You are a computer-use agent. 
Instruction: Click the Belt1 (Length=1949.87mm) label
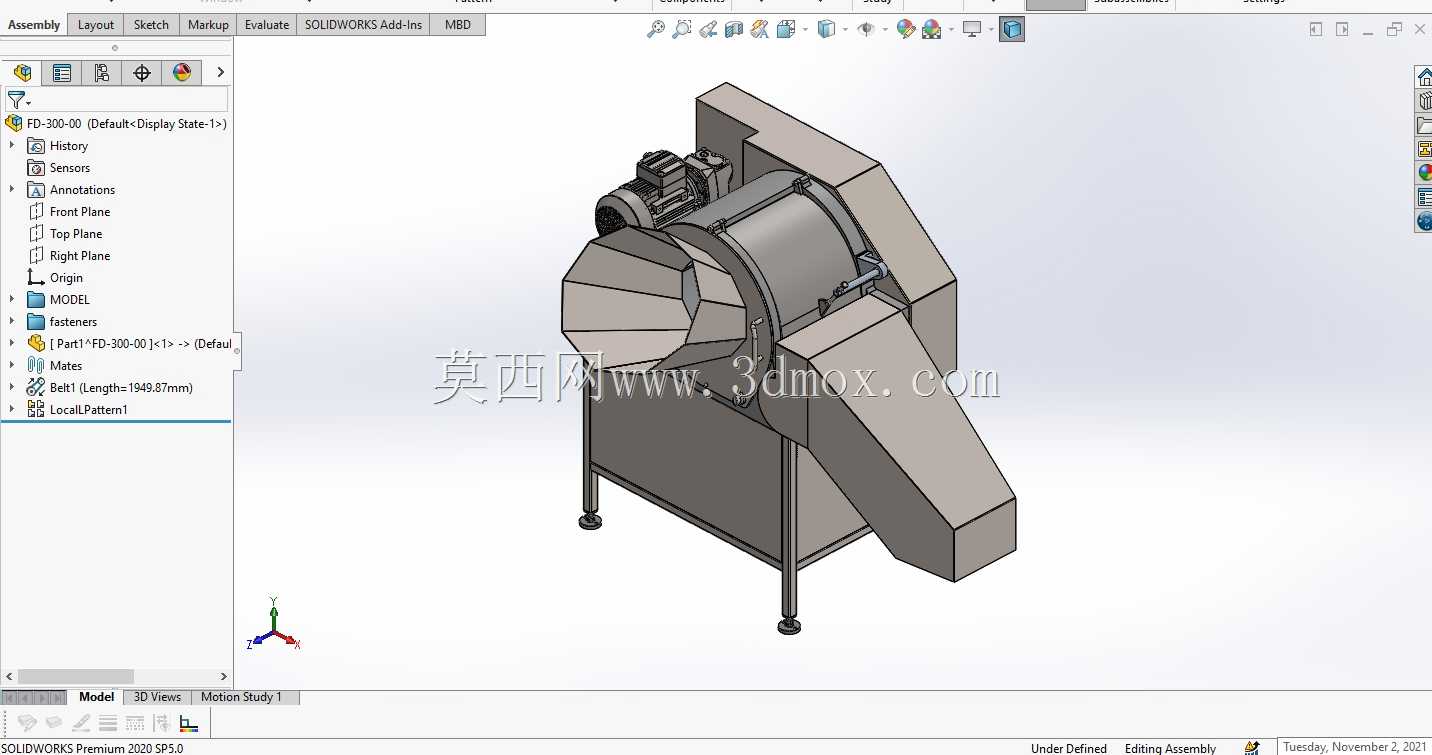[121, 388]
